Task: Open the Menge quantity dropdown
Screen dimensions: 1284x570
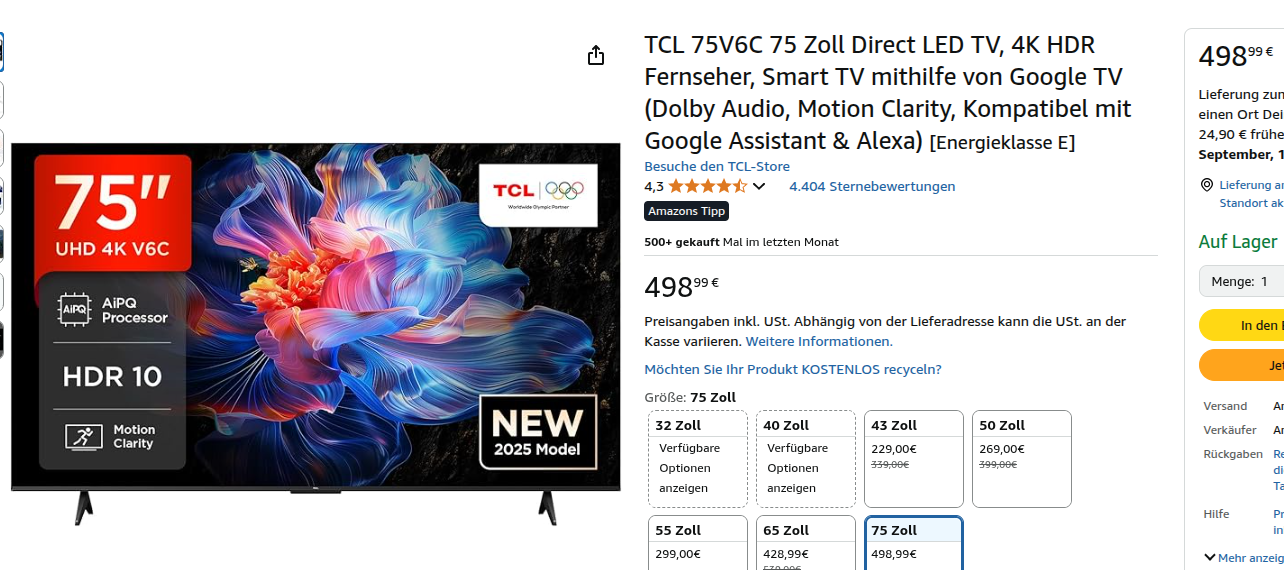Action: 1242,281
